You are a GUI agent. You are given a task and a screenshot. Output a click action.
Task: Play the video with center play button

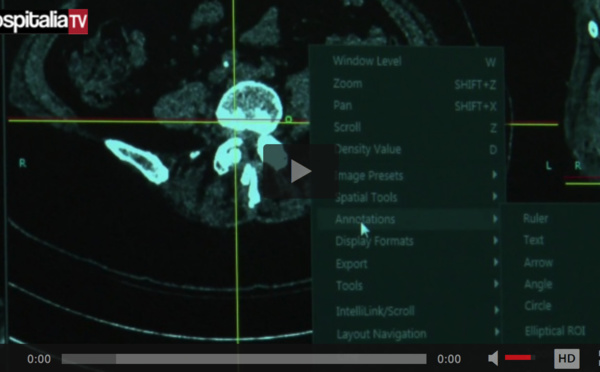301,171
